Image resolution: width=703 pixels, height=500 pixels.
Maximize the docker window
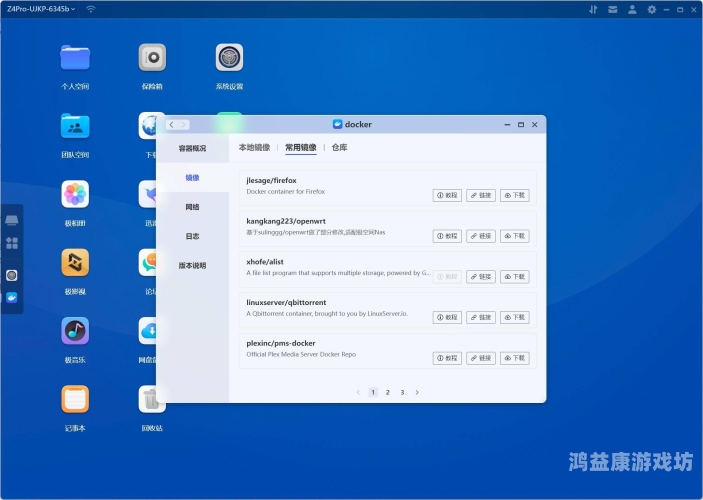(521, 125)
